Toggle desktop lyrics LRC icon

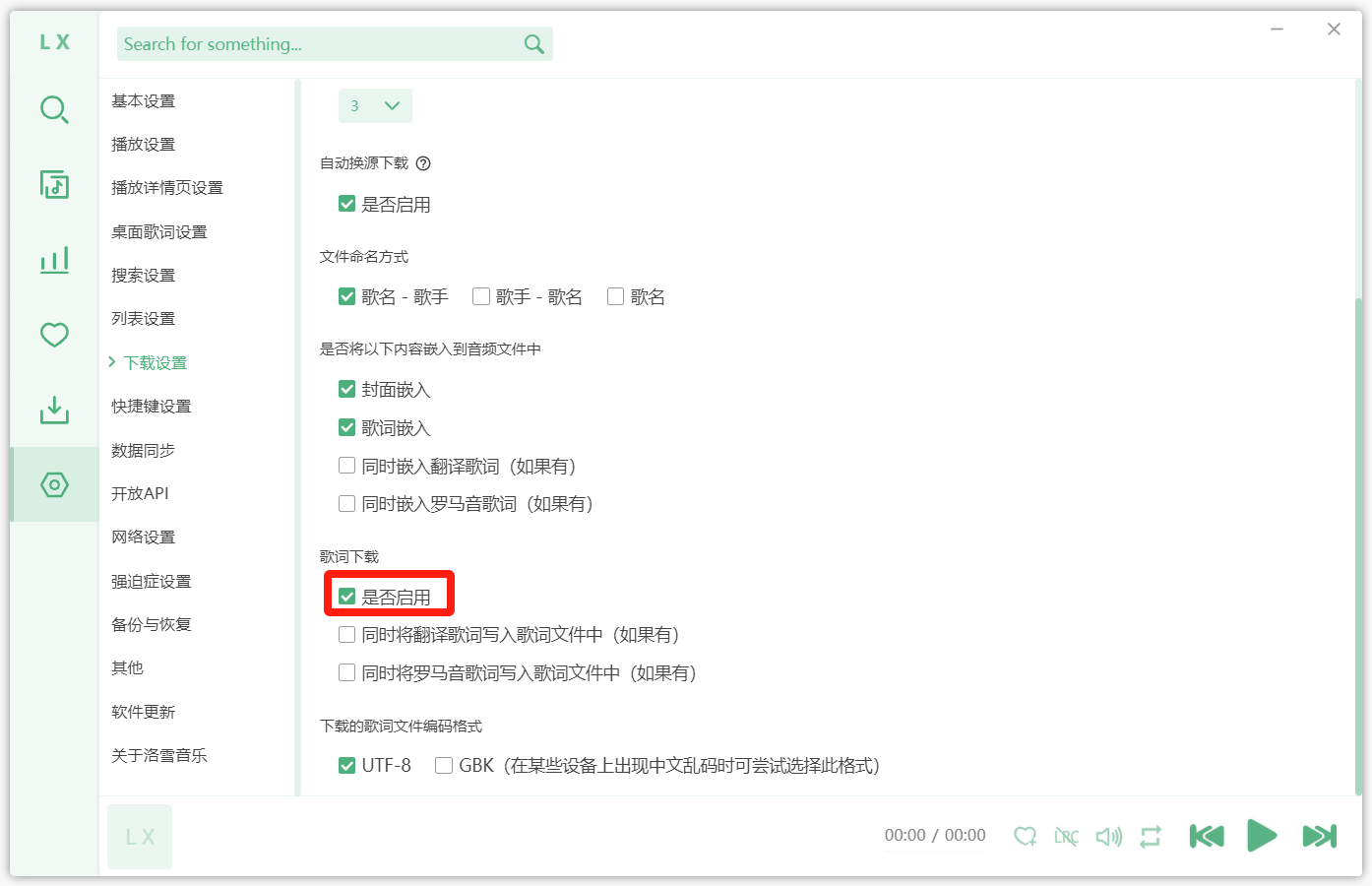tap(1066, 837)
